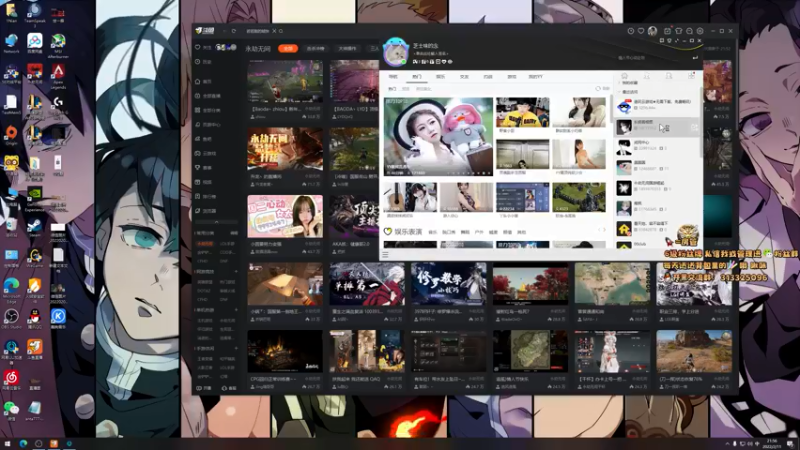Open the WeGame desktop shortcut
Image resolution: width=800 pixels, height=450 pixels.
[35, 257]
